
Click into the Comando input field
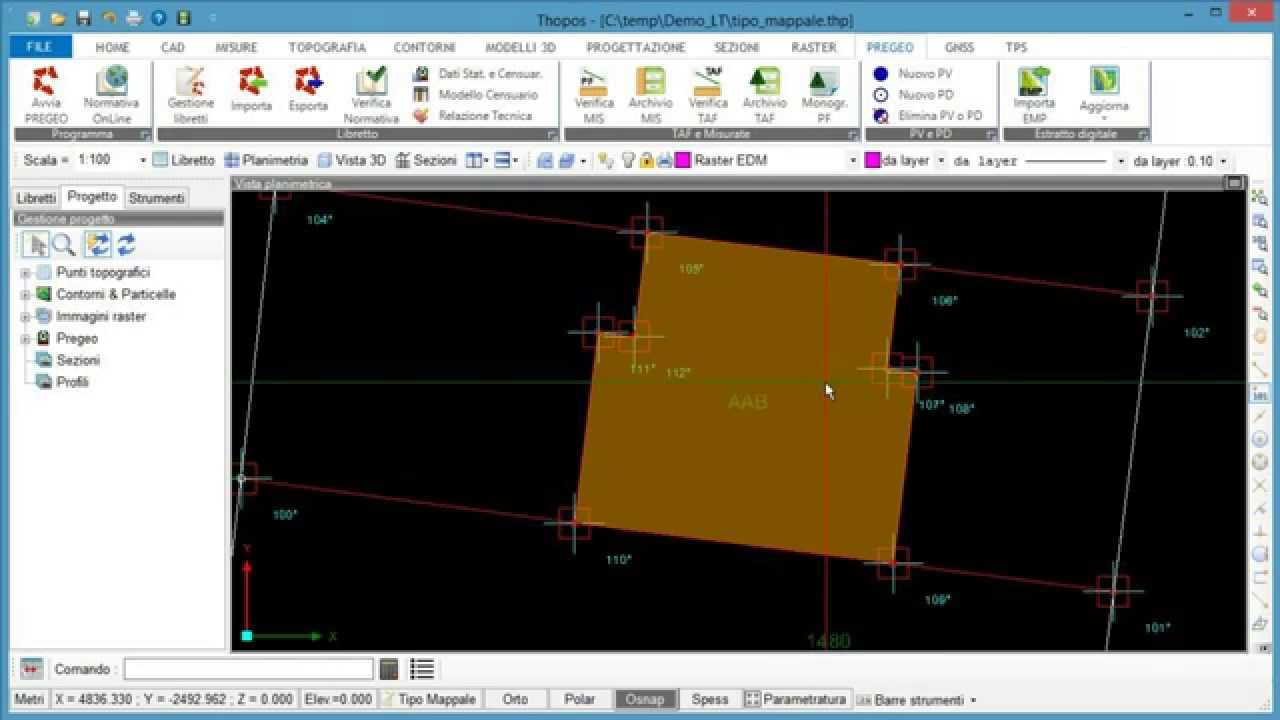(x=248, y=669)
